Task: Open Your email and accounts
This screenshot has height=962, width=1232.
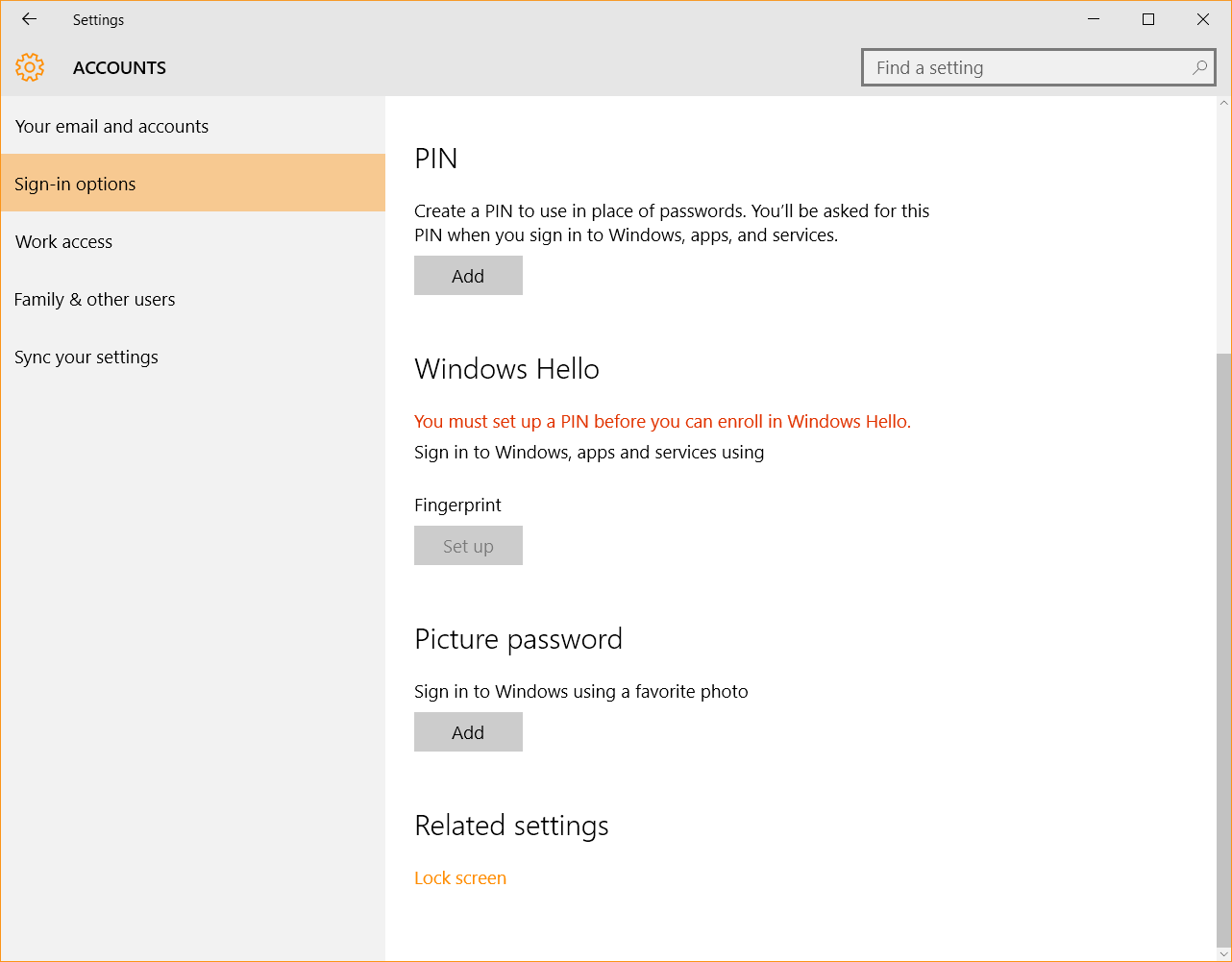Action: coord(192,126)
